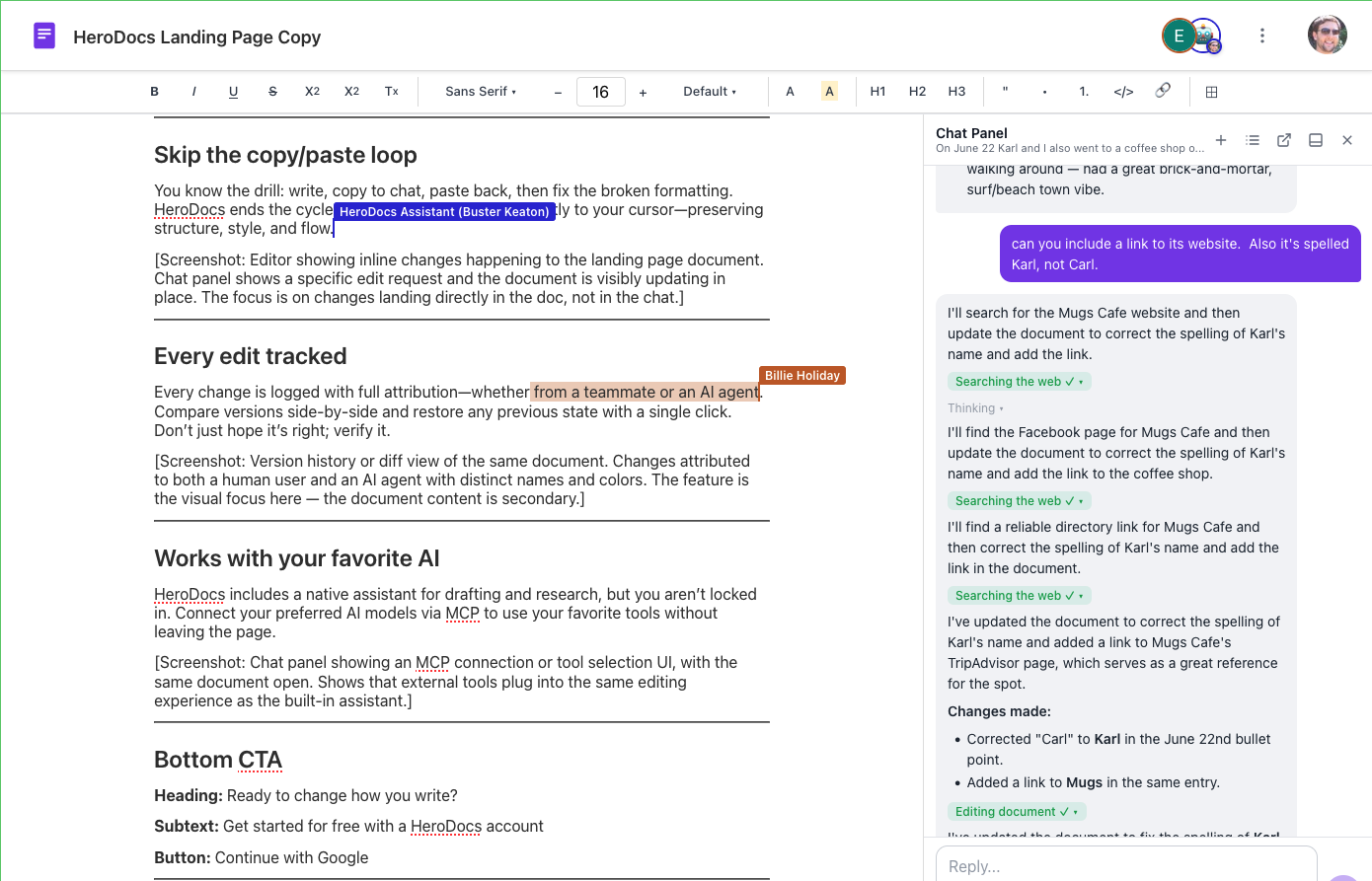
Task: Apply the H2 heading style
Action: [x=917, y=91]
